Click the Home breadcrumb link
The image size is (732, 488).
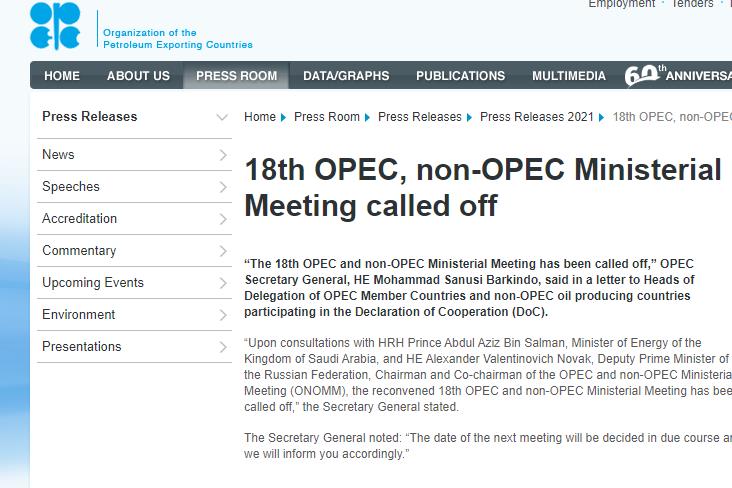click(260, 117)
